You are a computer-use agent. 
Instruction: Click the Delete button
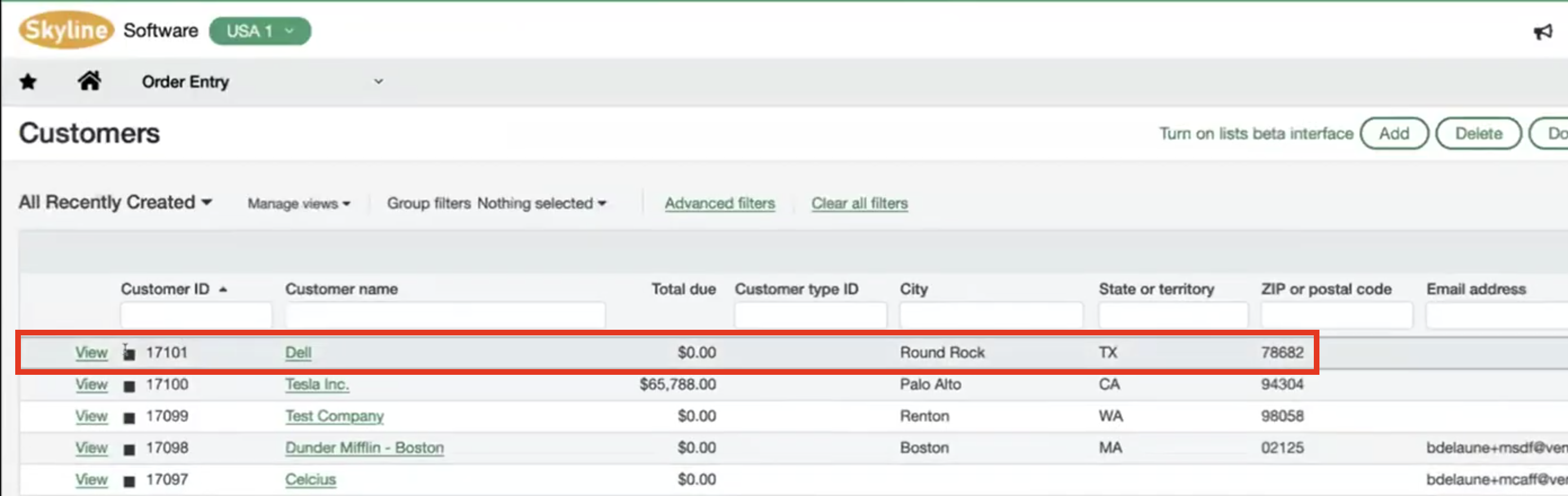coord(1478,133)
